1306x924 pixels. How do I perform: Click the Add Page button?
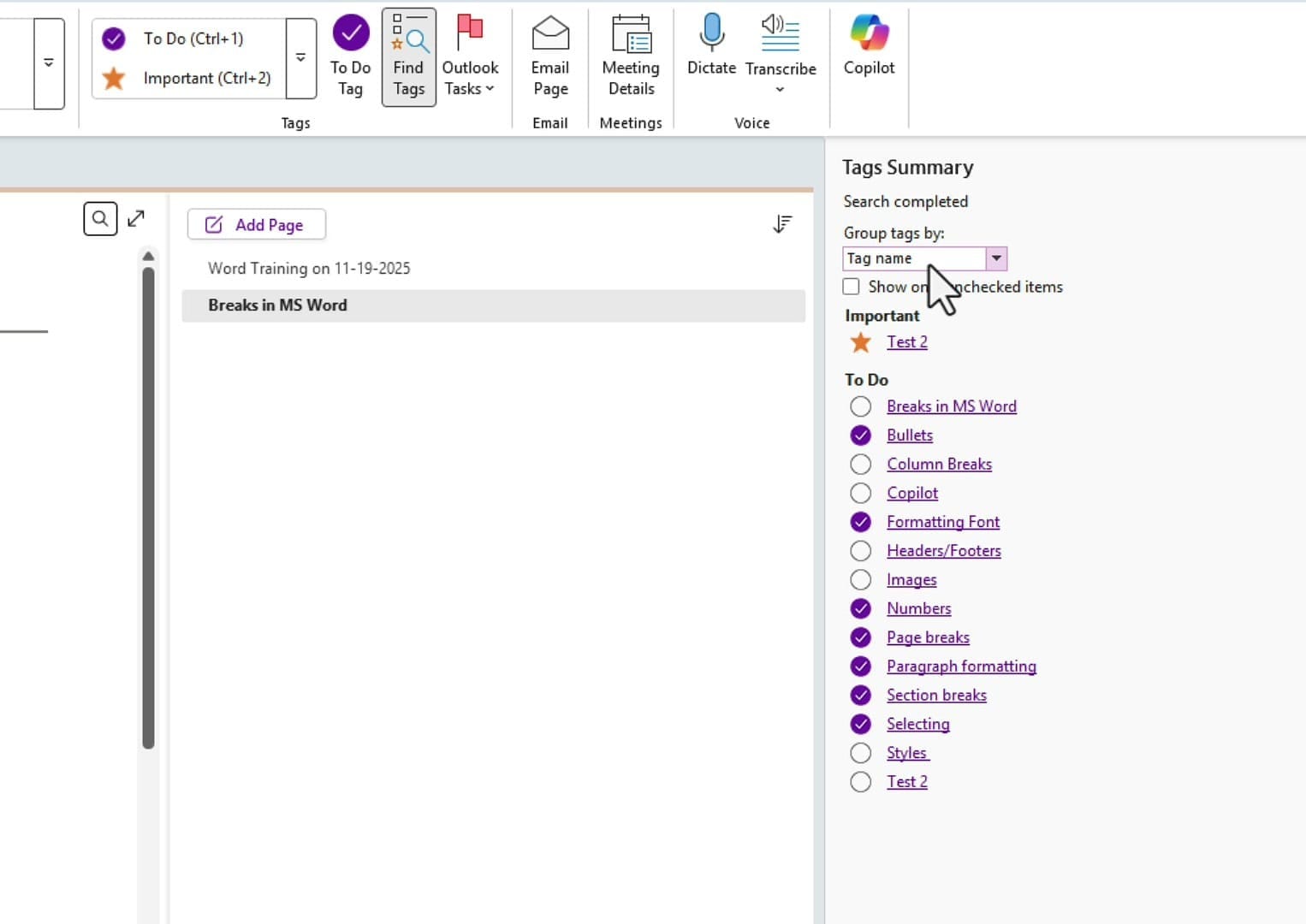[x=256, y=224]
